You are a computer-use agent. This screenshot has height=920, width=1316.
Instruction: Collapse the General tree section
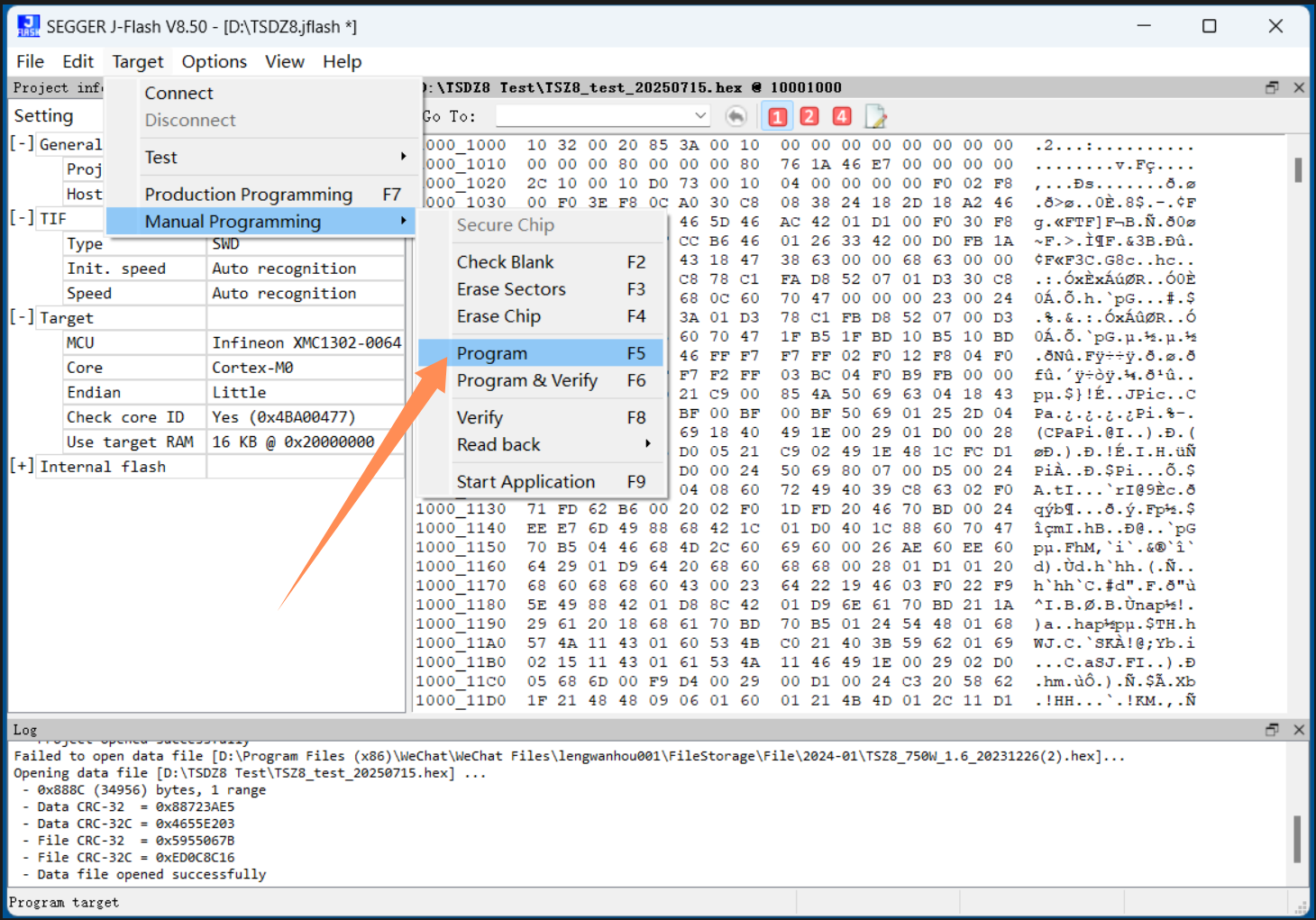click(22, 143)
